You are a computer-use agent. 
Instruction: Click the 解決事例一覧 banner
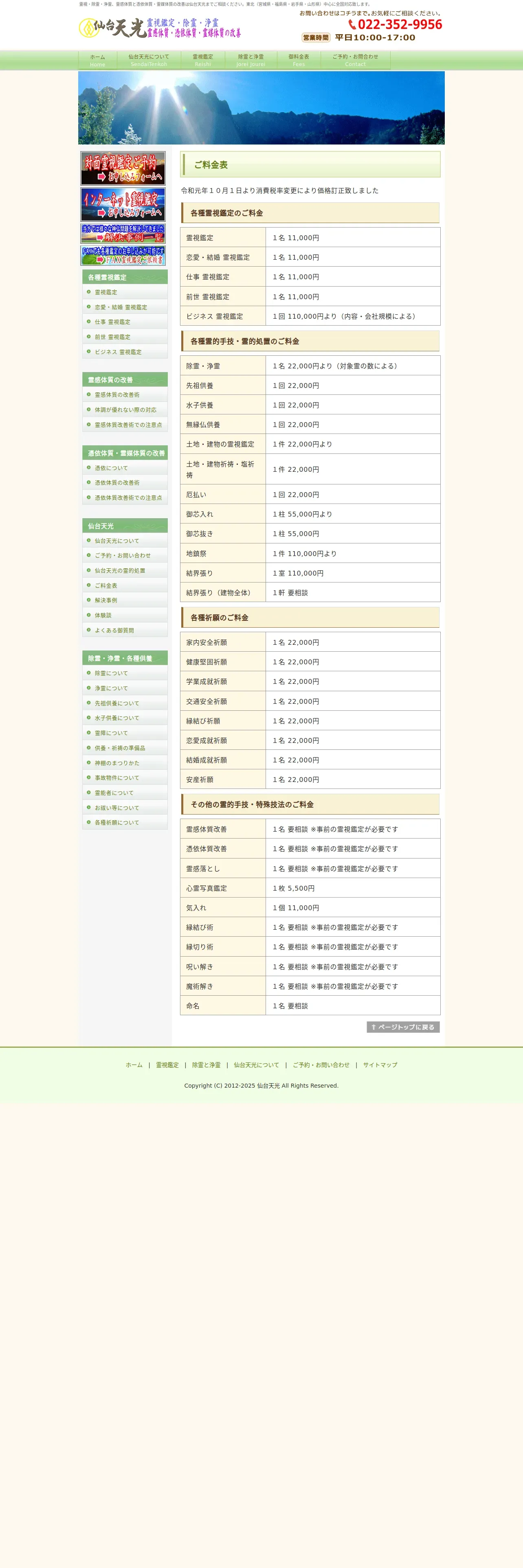123,234
